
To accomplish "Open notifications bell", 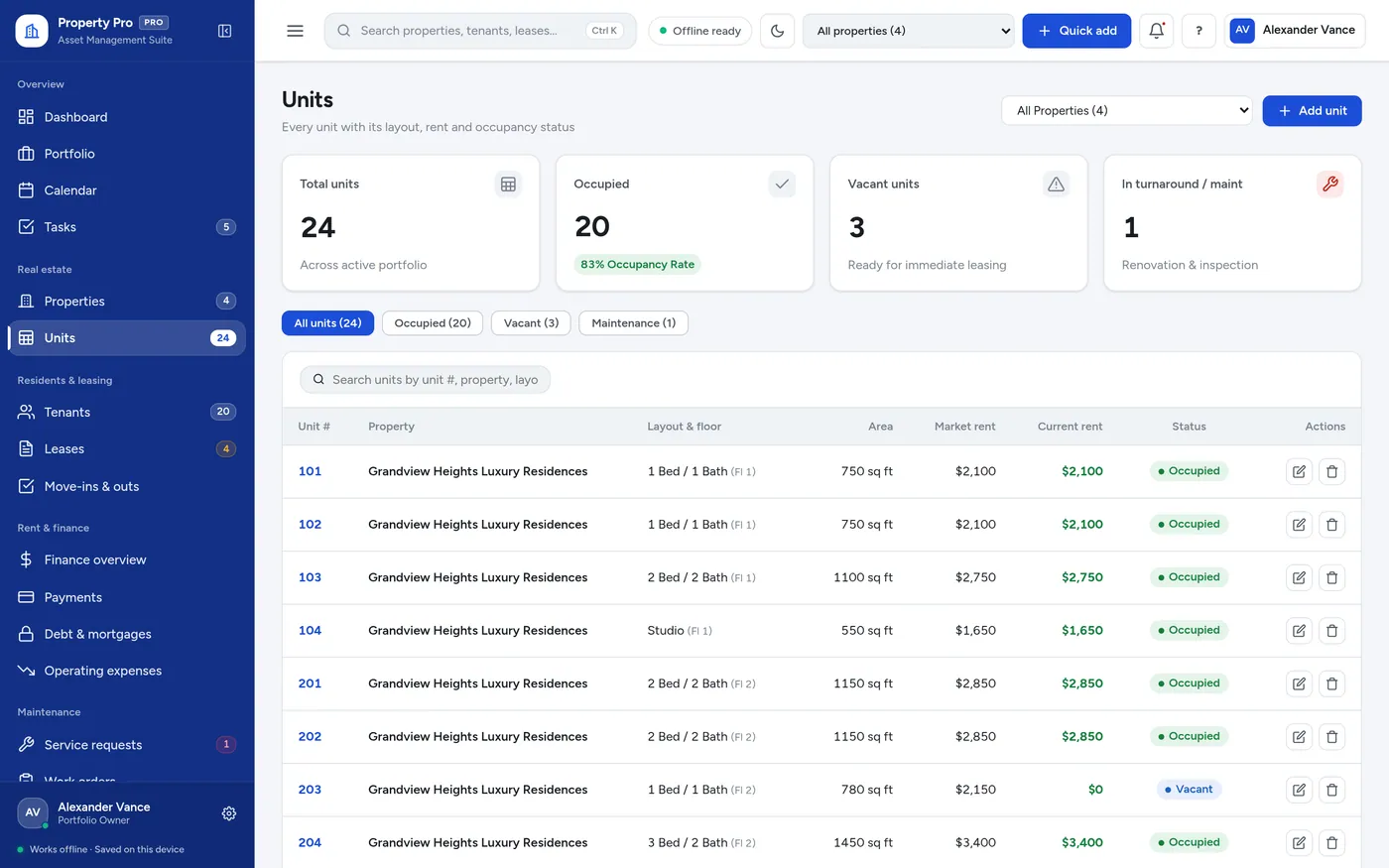I will point(1156,31).
